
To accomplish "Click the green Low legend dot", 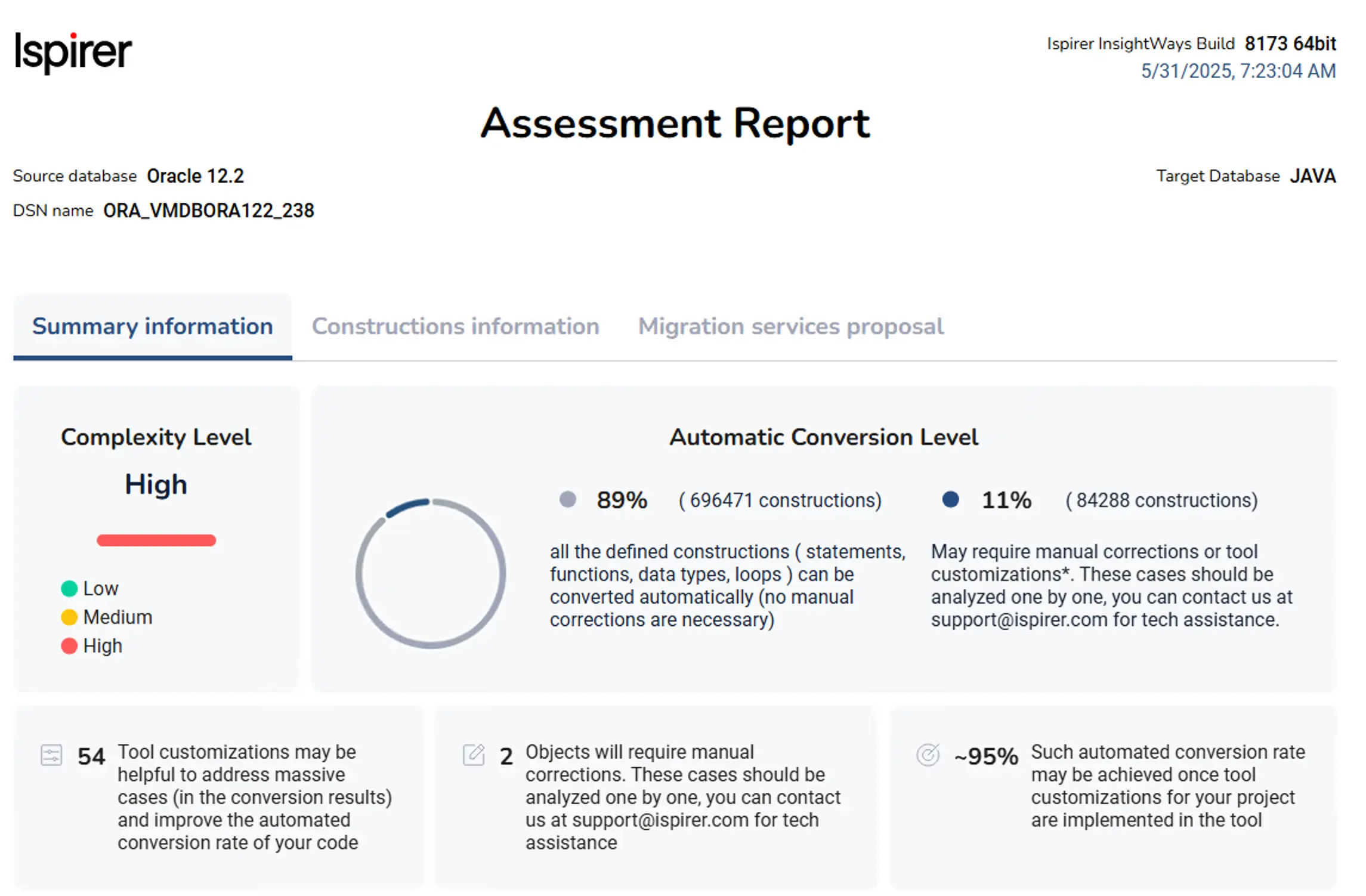I will pos(69,589).
